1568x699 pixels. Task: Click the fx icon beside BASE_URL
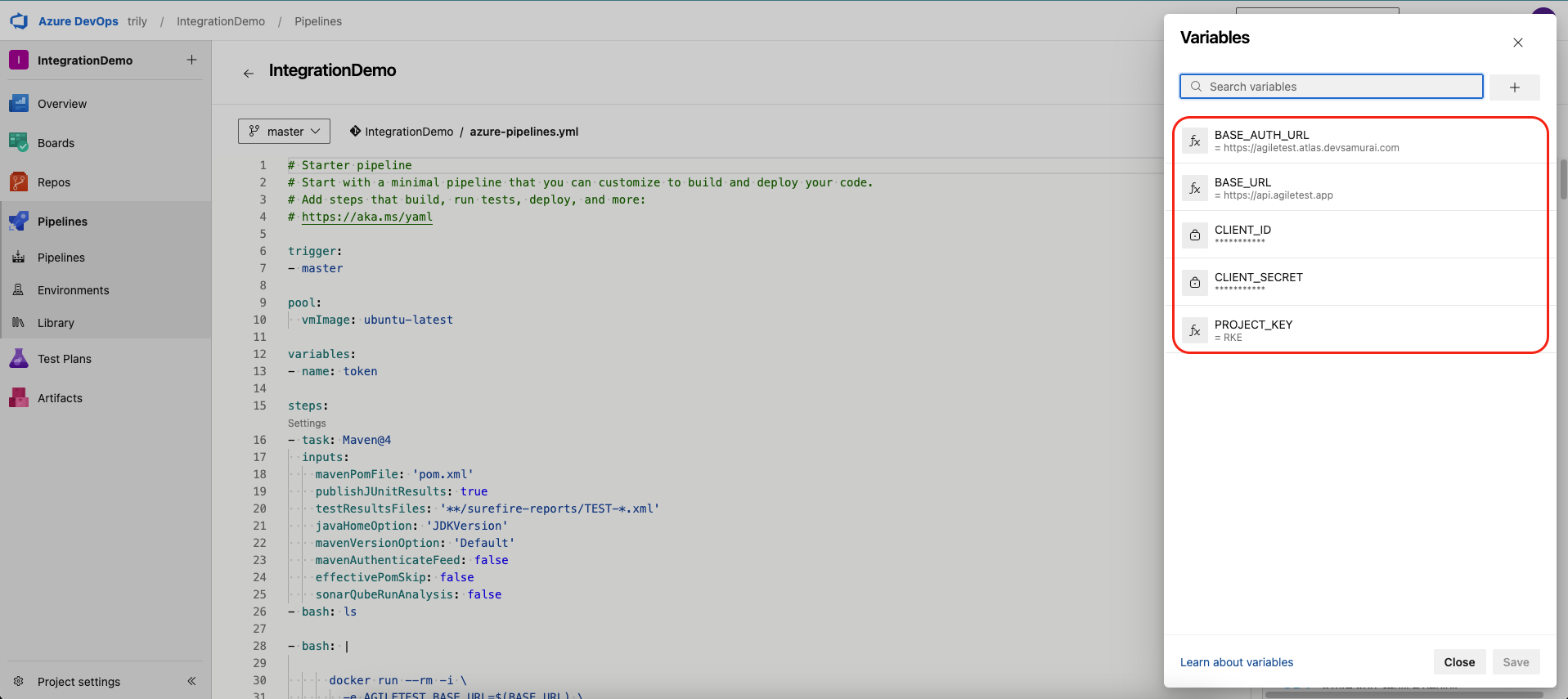tap(1195, 188)
